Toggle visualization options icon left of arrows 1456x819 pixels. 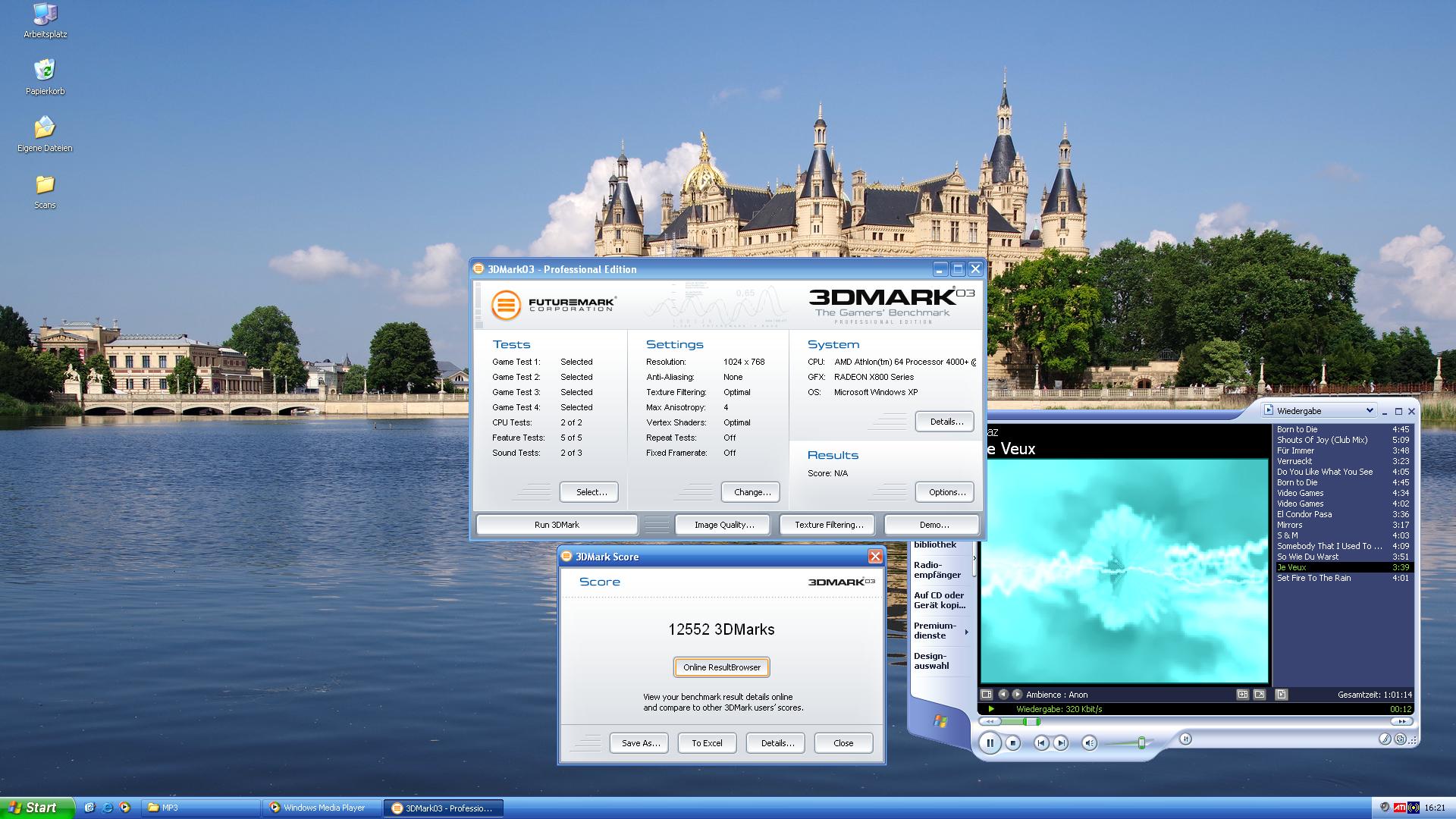coord(987,694)
